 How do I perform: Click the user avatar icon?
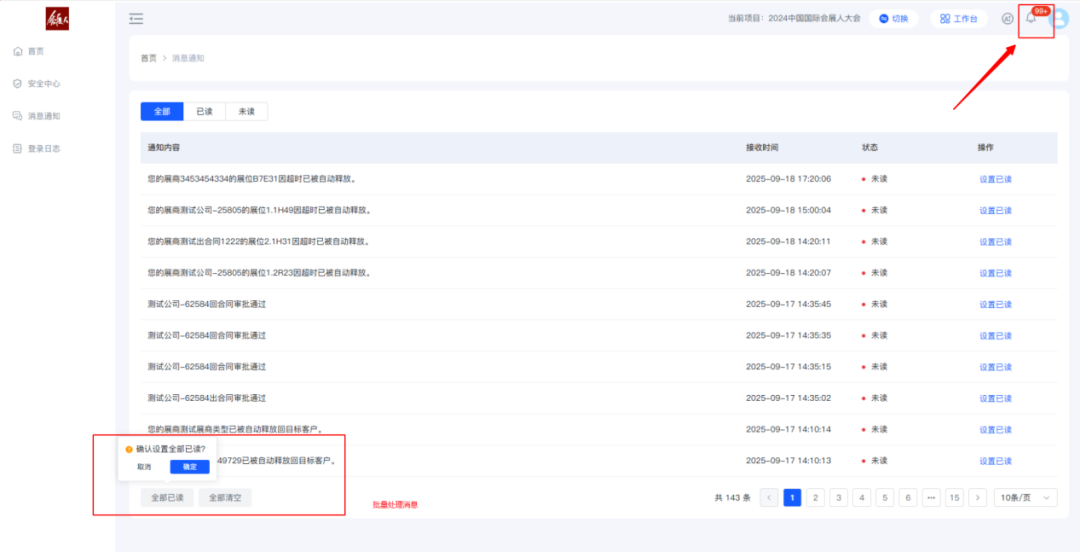[x=1058, y=19]
